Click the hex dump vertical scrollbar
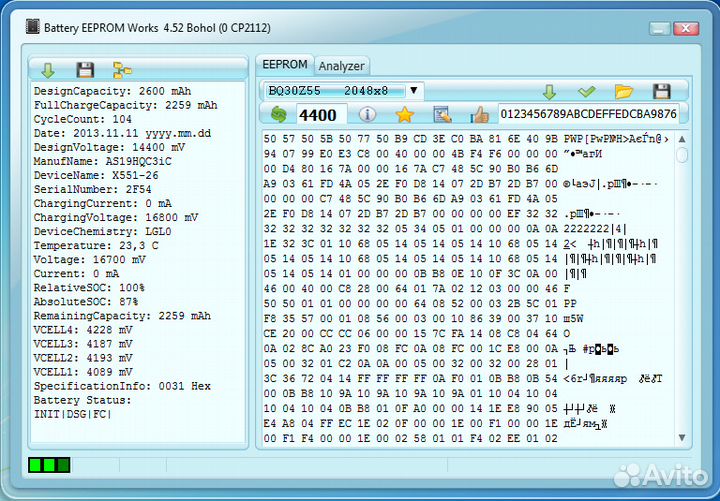The height and width of the screenshot is (501, 720). click(x=681, y=290)
